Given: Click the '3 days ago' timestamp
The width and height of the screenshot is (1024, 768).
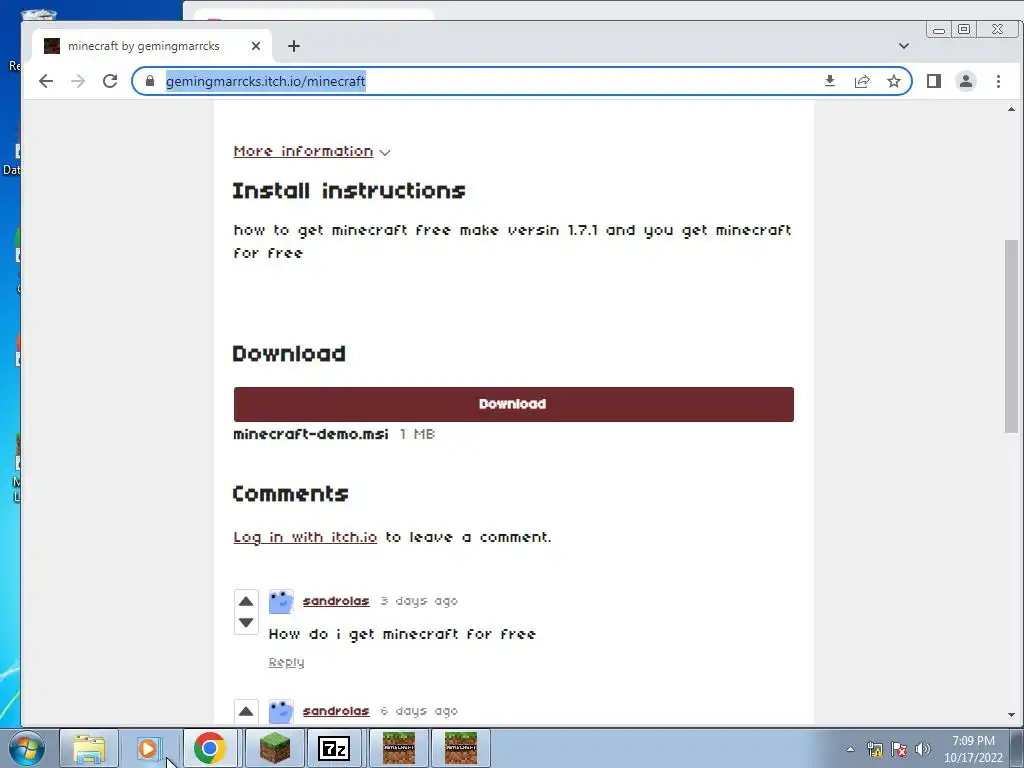Looking at the screenshot, I should (419, 601).
